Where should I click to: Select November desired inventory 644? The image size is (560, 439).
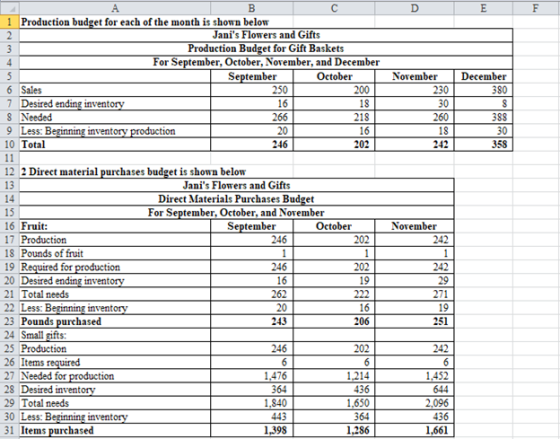pos(414,389)
